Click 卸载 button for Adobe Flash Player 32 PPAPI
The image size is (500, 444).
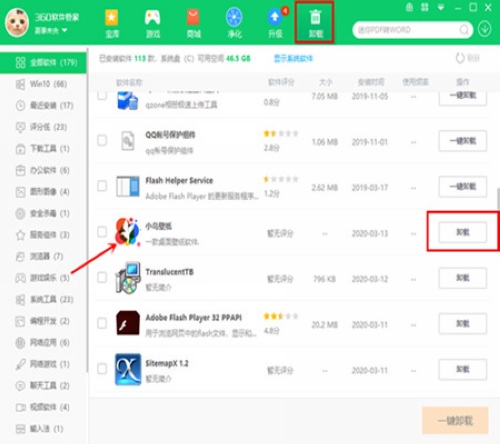463,324
